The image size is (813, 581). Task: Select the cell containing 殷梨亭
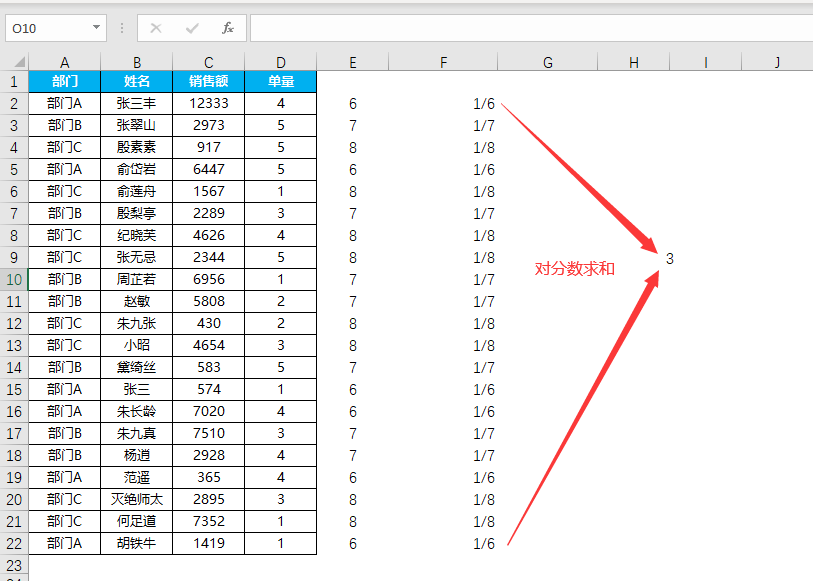pyautogui.click(x=136, y=213)
